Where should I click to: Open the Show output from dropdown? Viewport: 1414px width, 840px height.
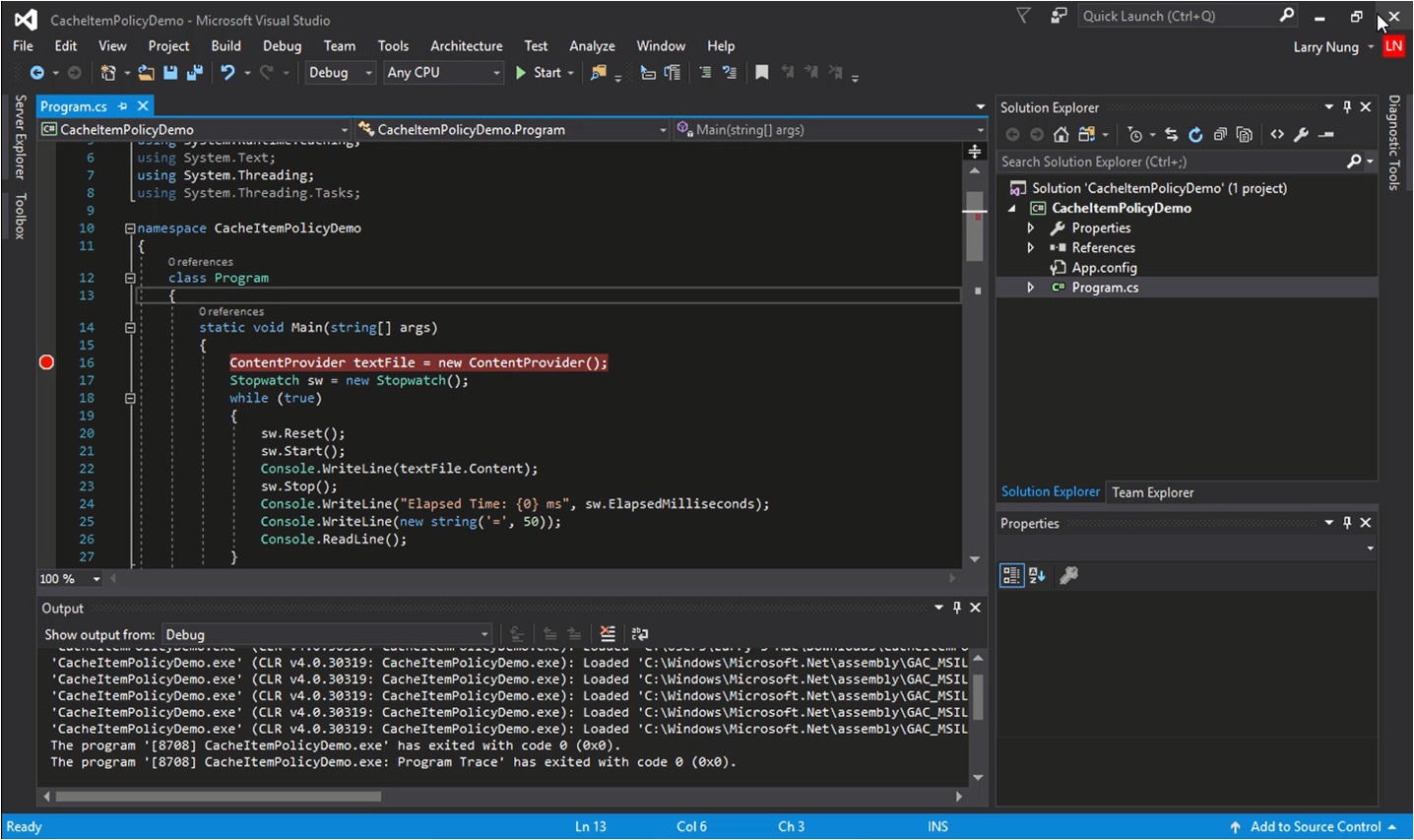327,635
